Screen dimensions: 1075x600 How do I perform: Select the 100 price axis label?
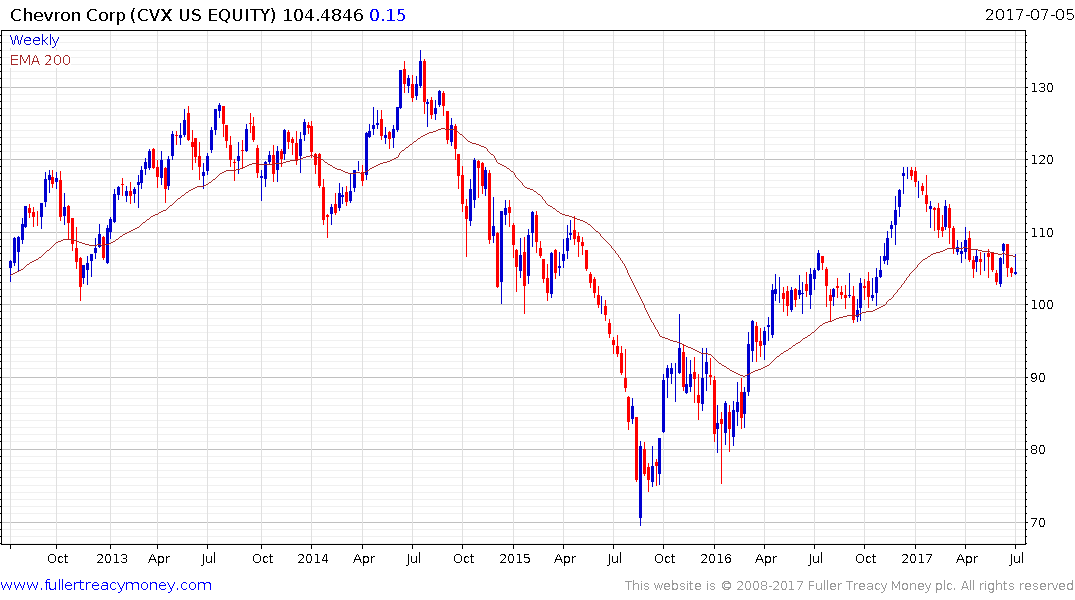1042,304
